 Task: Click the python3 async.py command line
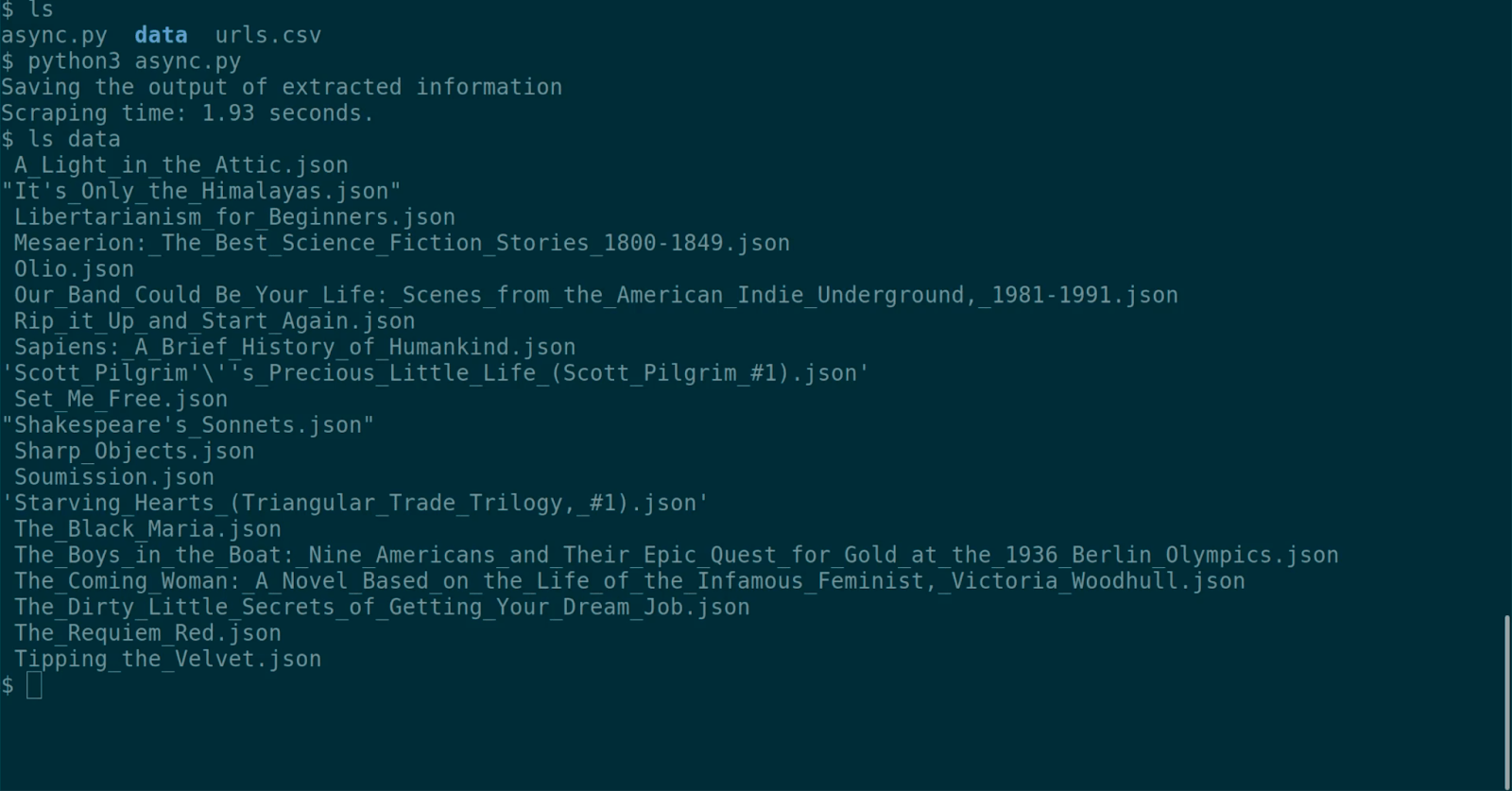[133, 61]
